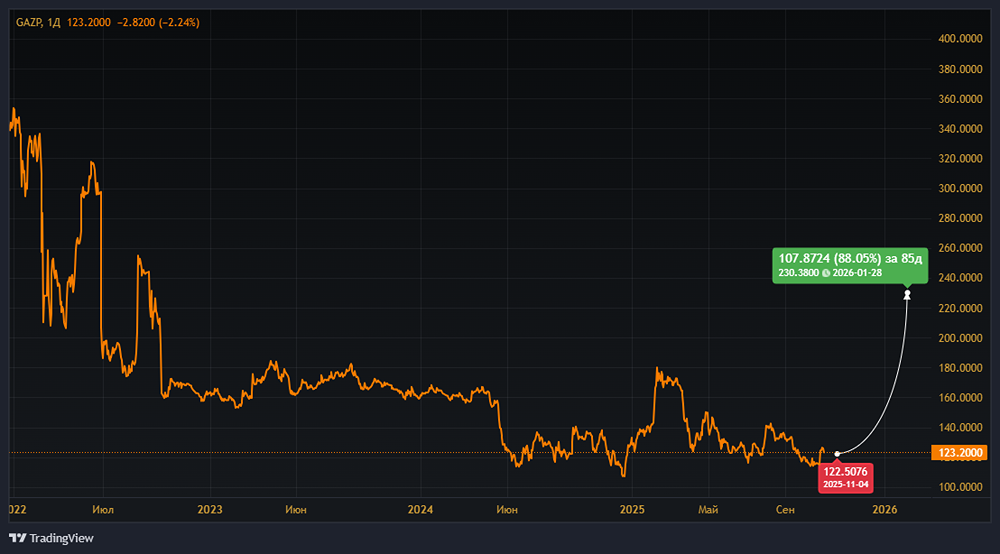Click the 2026 label on time axis
The height and width of the screenshot is (554, 1000).
(884, 510)
